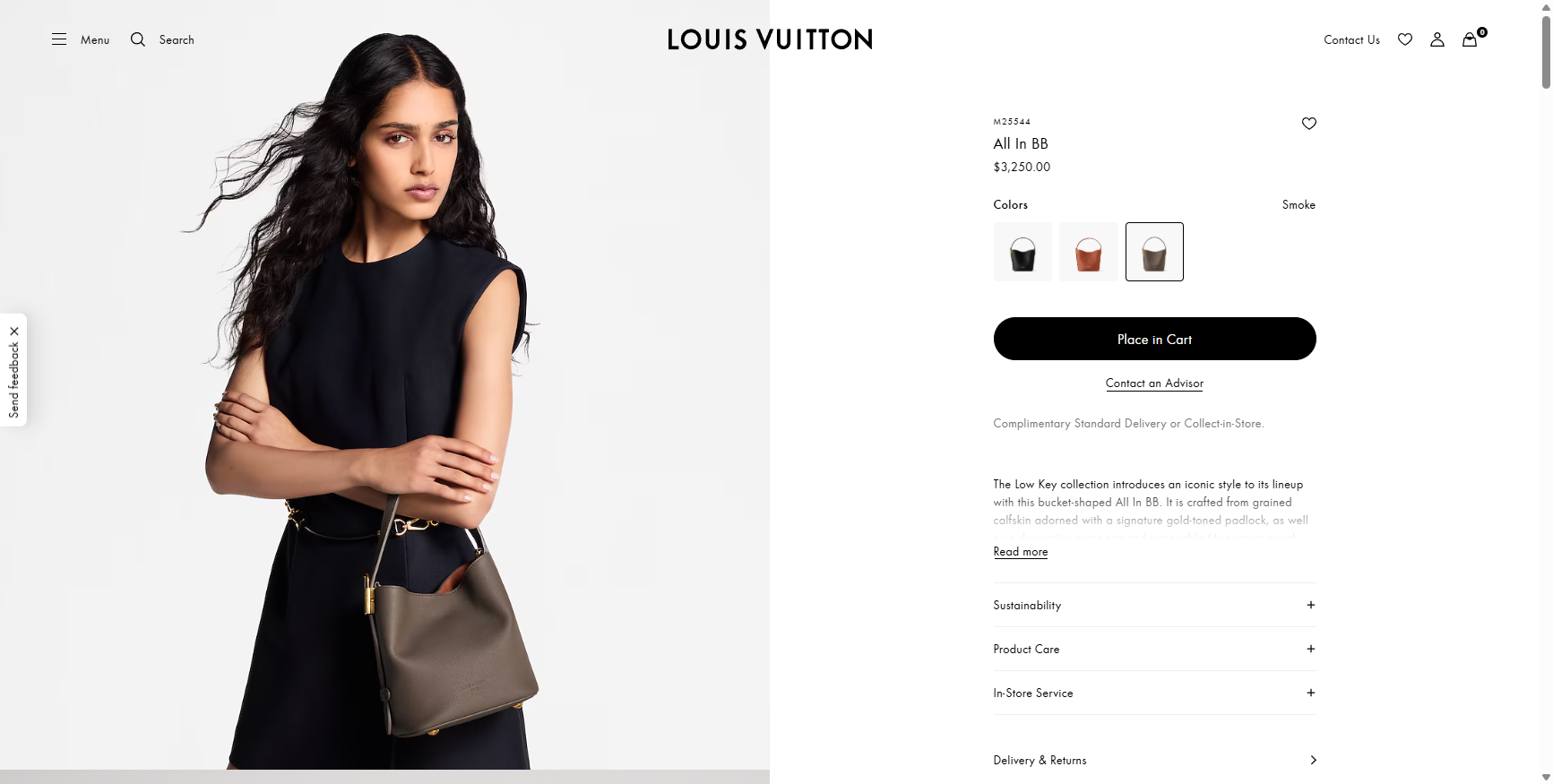The height and width of the screenshot is (784, 1553).
Task: Click the Search magnifier icon
Action: (138, 39)
